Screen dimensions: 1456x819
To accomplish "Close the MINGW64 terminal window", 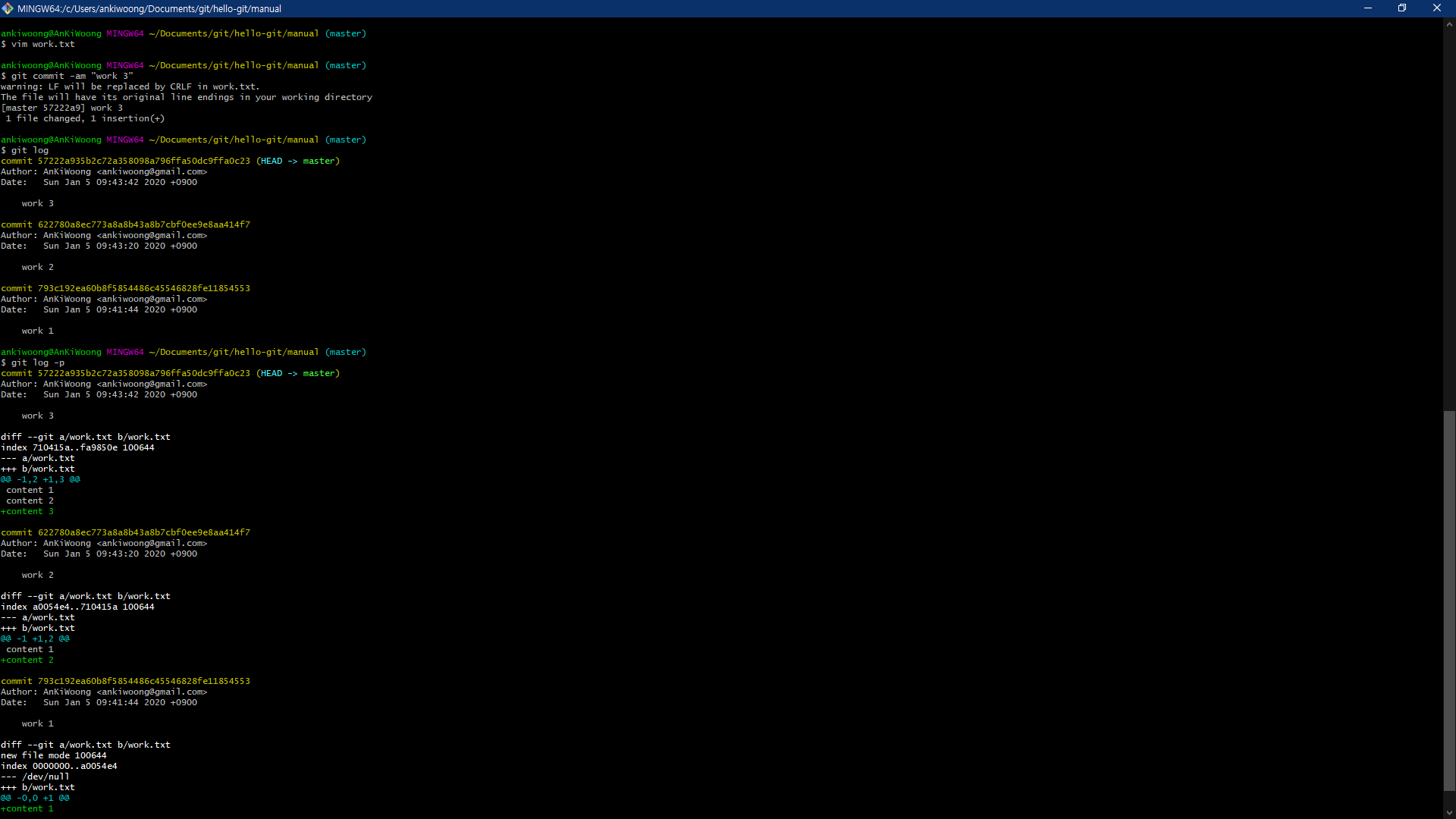I will [1436, 8].
